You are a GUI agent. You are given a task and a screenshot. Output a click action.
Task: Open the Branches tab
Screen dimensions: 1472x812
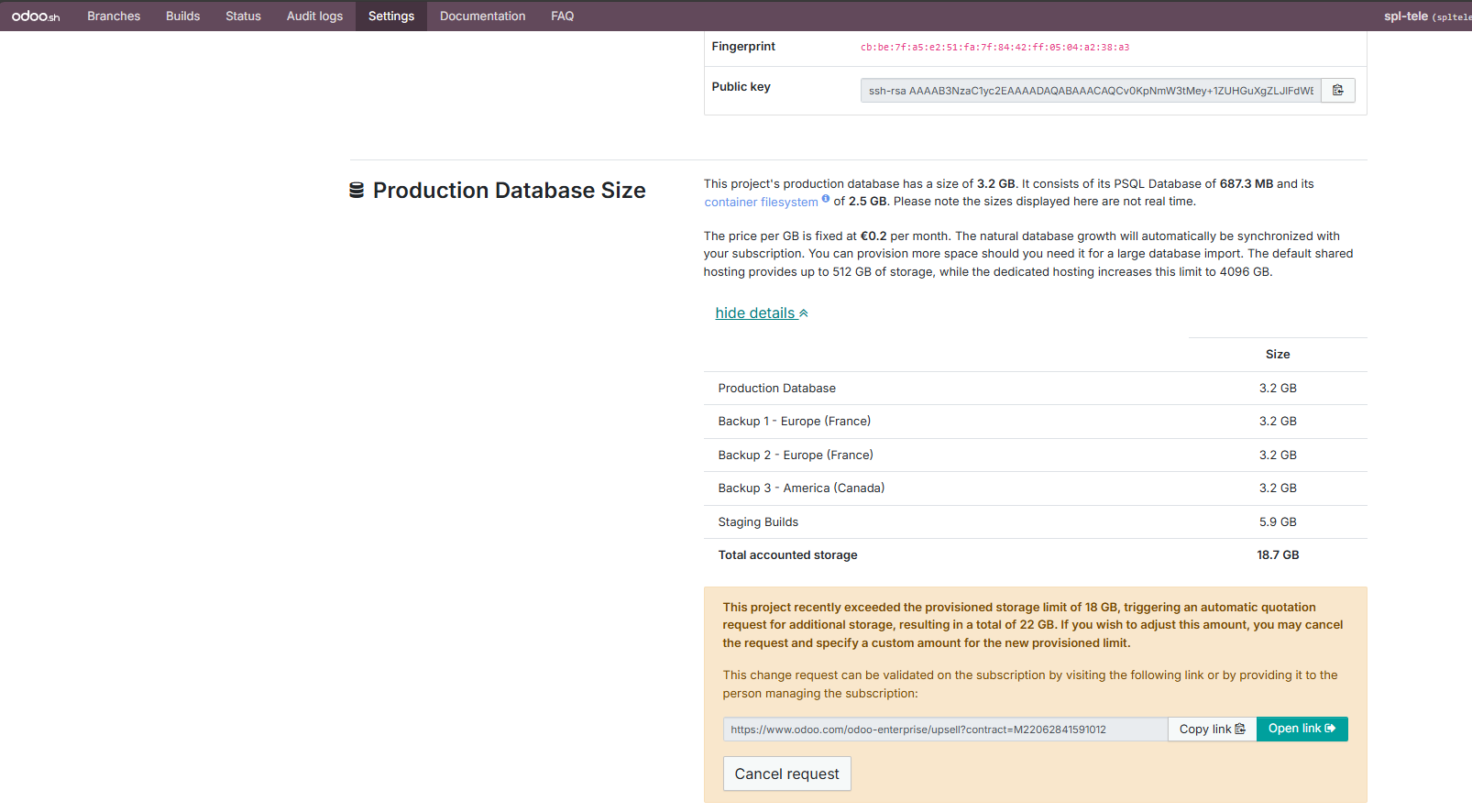(114, 16)
